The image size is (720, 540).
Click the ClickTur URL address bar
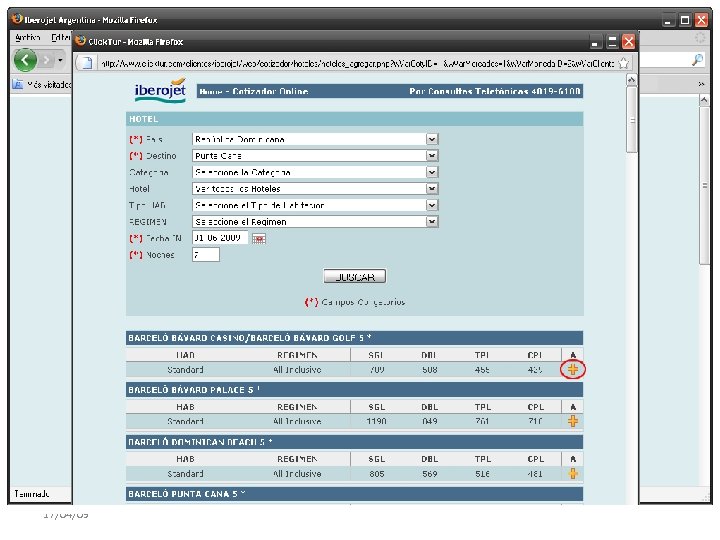pos(358,63)
